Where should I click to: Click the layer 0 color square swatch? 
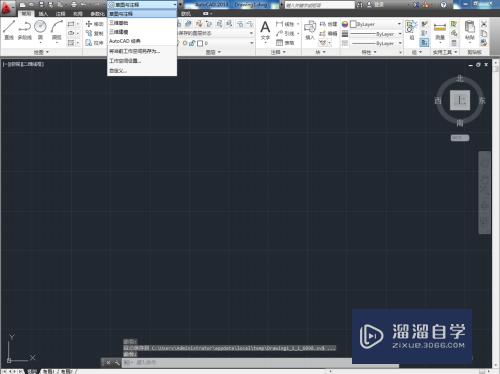(200, 43)
